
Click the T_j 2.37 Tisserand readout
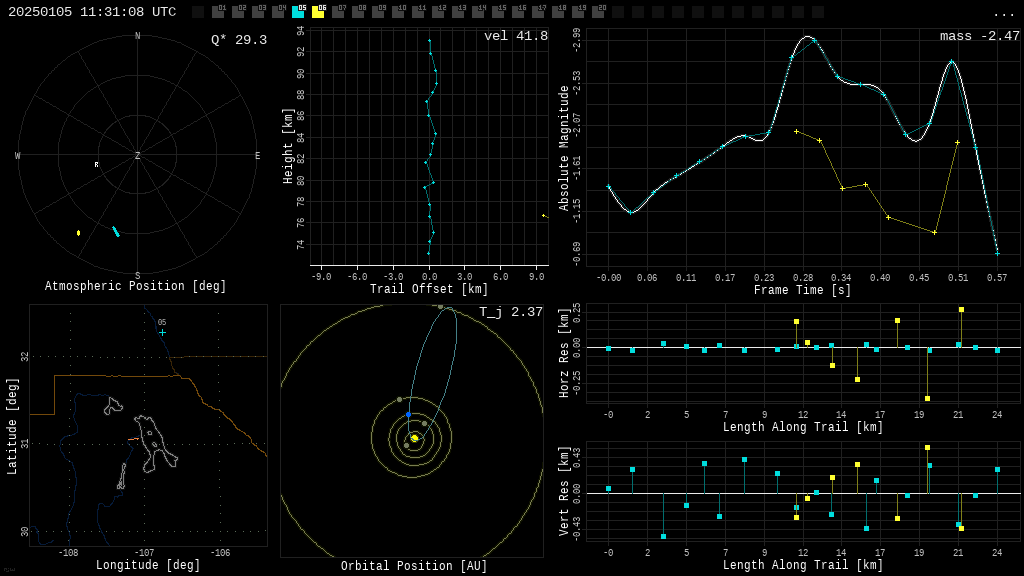click(510, 313)
